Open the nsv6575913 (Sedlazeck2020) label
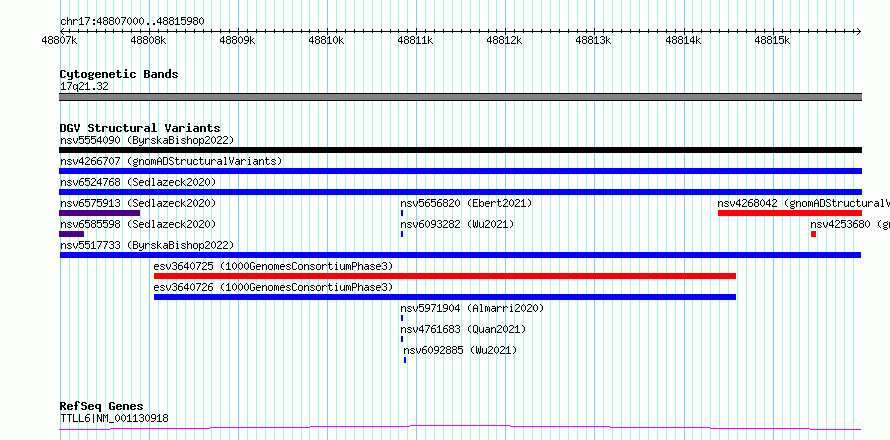Image resolution: width=890 pixels, height=440 pixels. click(138, 203)
